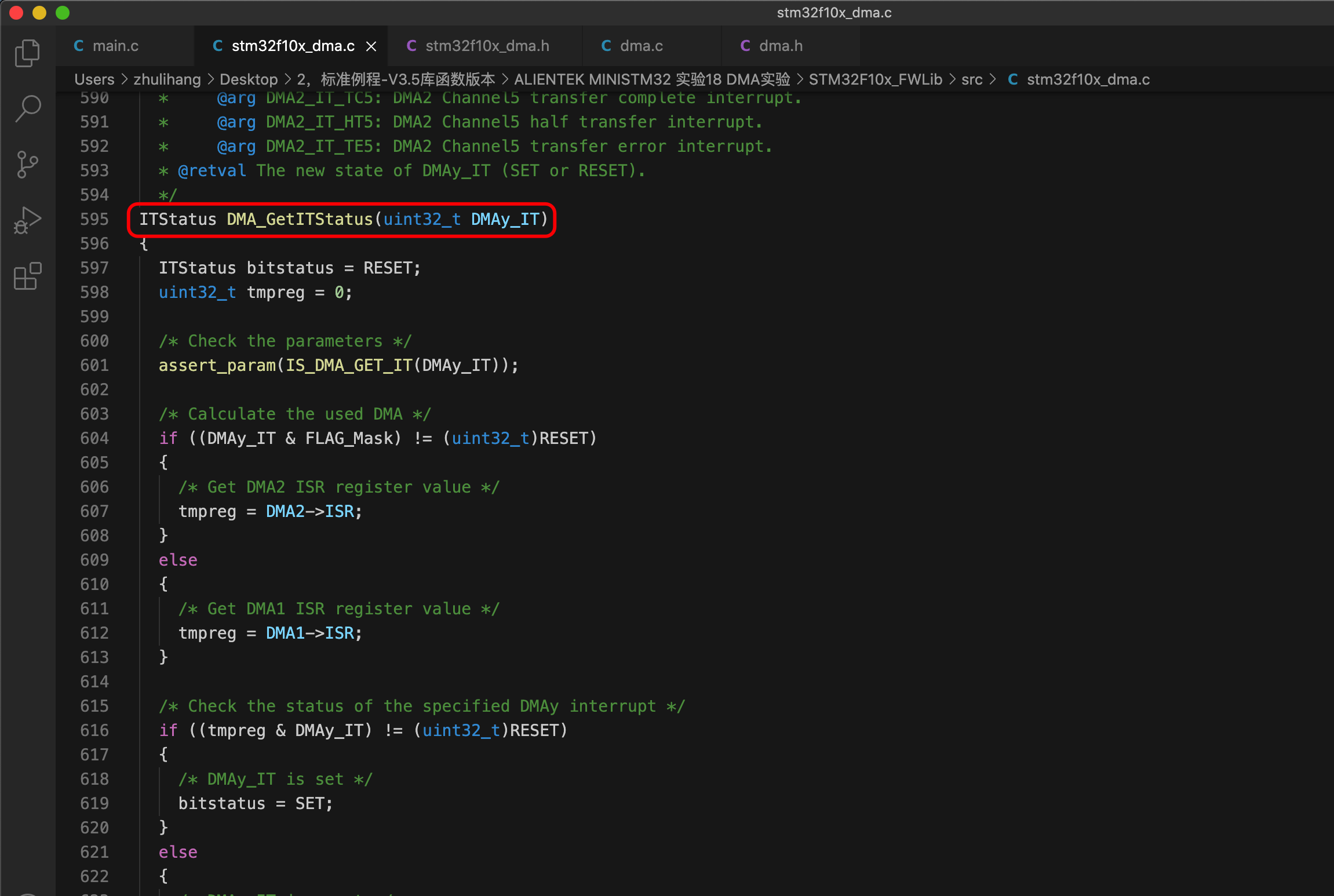Open the Run and Debug view

27,220
